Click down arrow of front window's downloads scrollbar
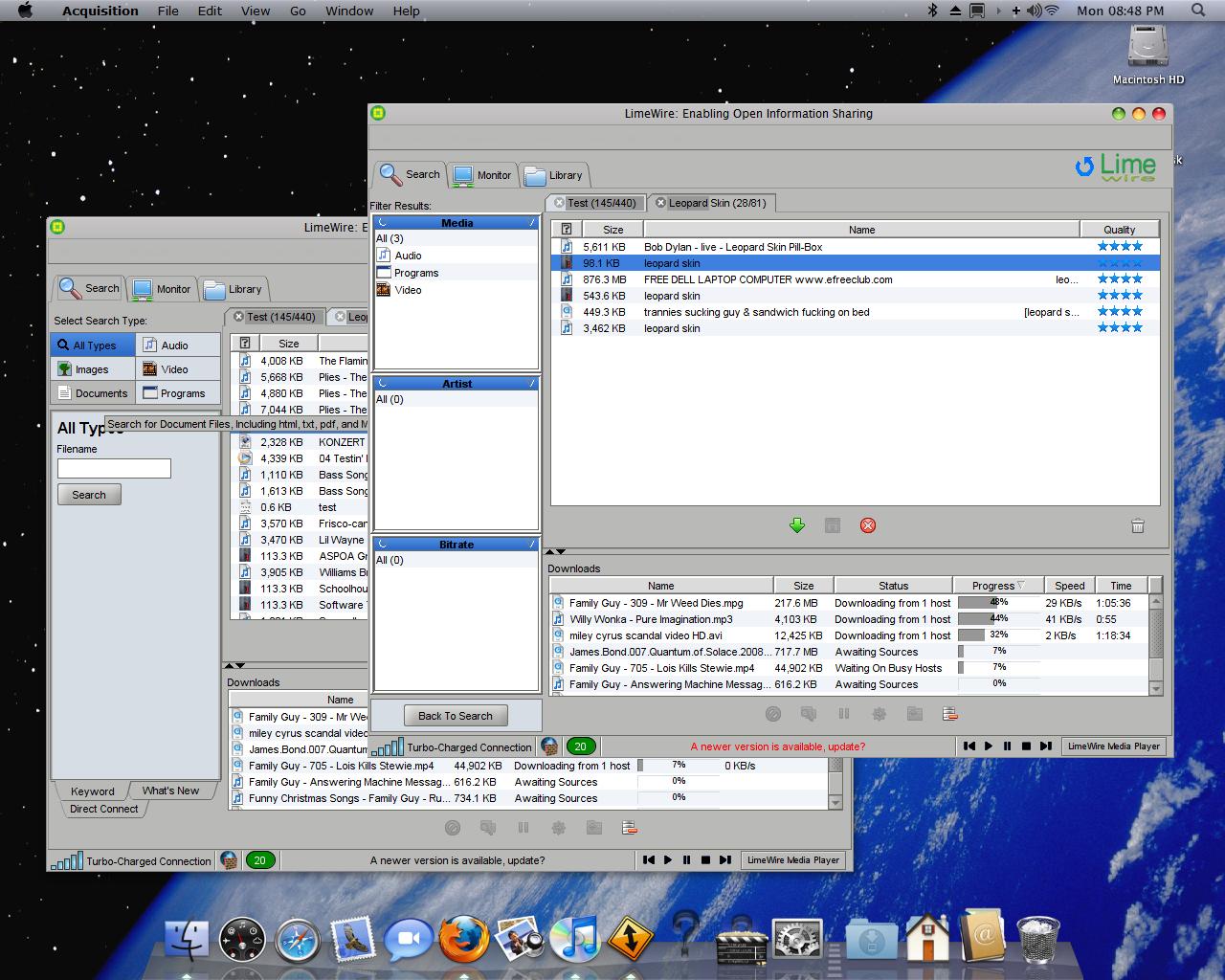This screenshot has width=1225, height=980. tap(1155, 688)
